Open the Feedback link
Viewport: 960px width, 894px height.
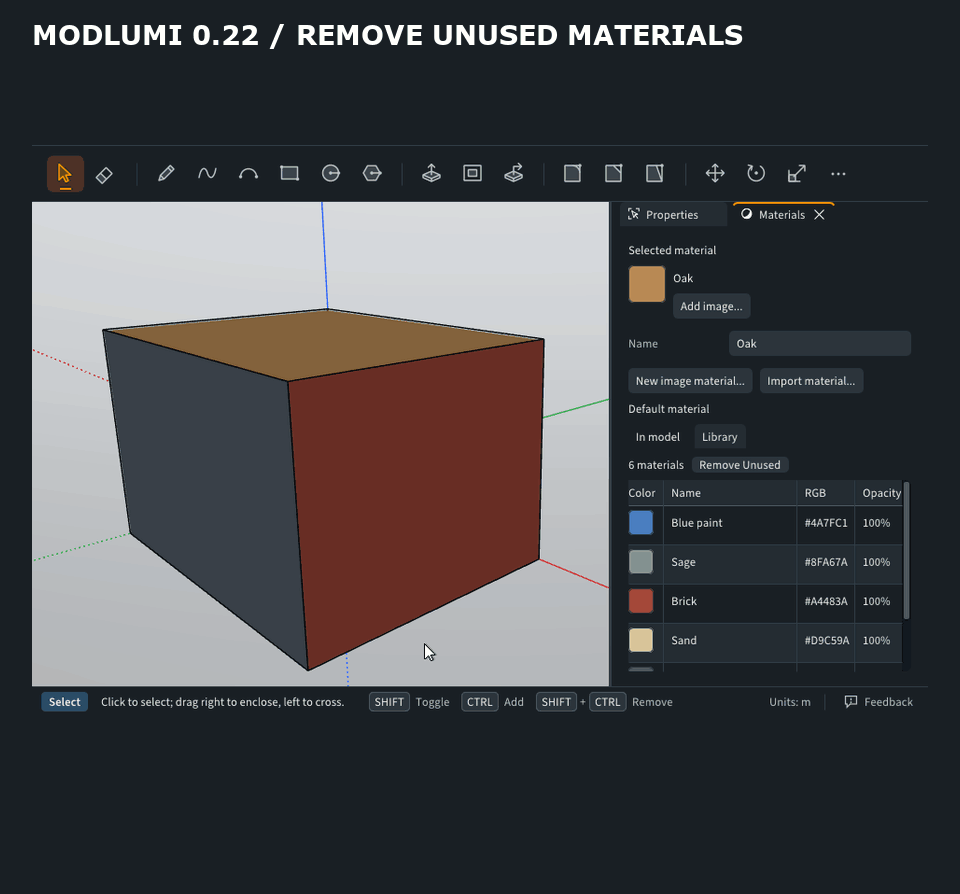tap(888, 702)
